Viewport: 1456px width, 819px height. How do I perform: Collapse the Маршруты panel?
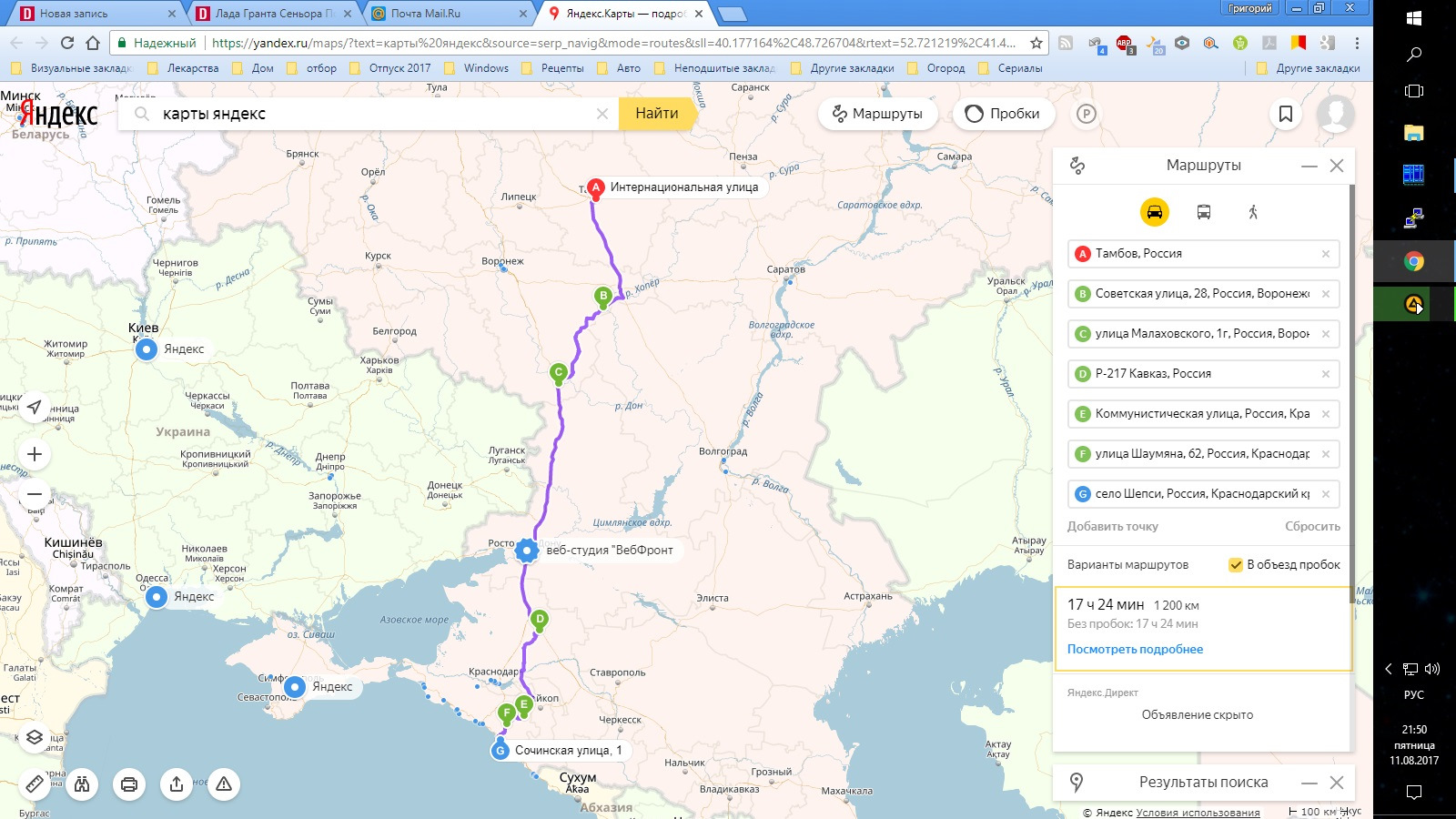(x=1309, y=166)
